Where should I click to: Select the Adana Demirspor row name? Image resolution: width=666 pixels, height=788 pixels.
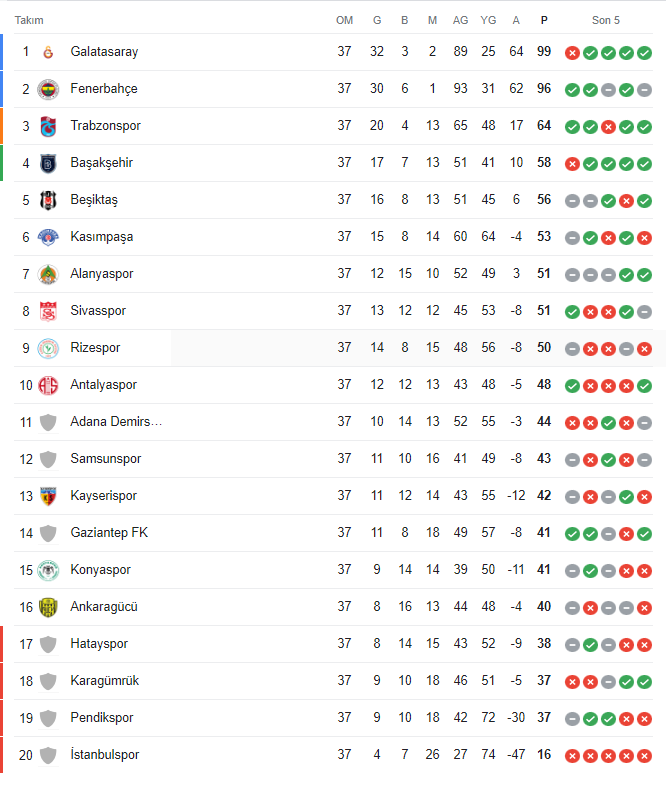click(116, 422)
